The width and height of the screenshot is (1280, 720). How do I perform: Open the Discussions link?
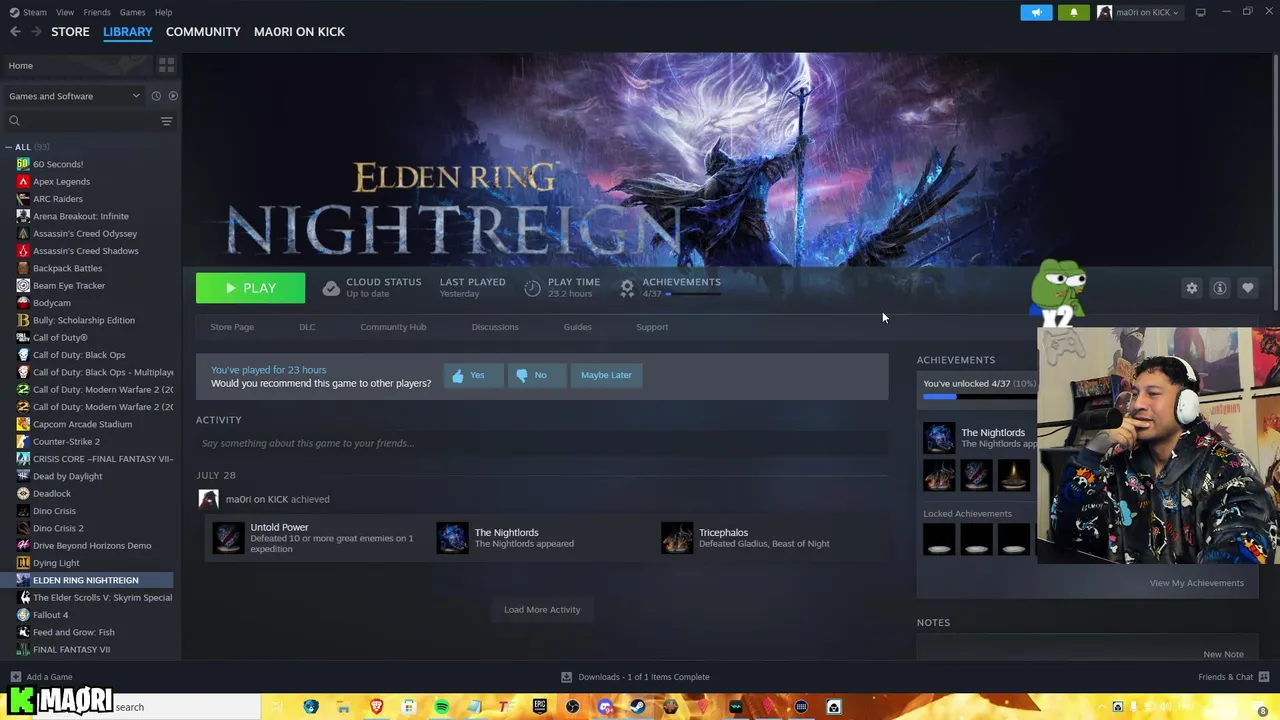pyautogui.click(x=495, y=327)
